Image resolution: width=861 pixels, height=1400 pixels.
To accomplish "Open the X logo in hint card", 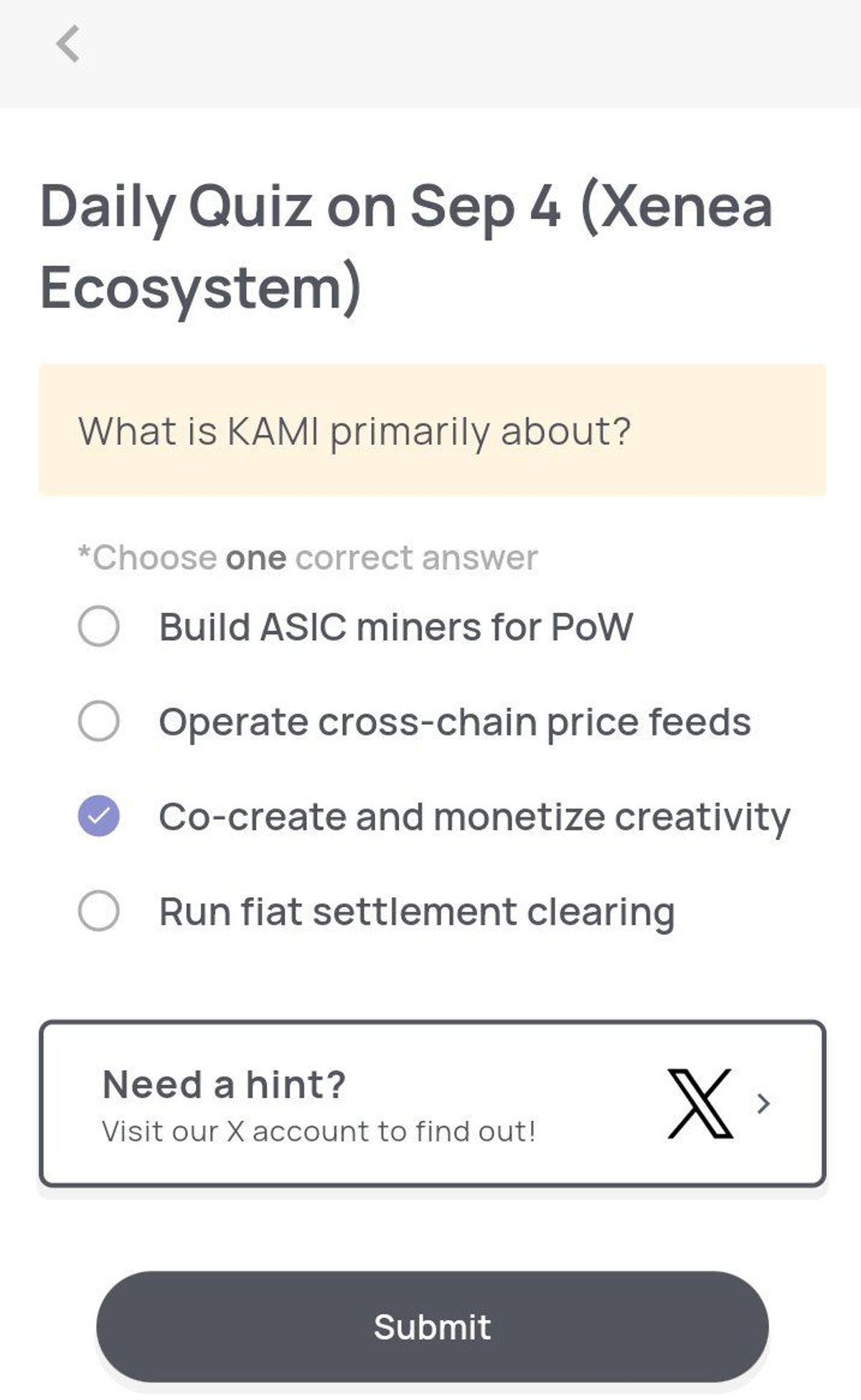I will (x=700, y=1104).
